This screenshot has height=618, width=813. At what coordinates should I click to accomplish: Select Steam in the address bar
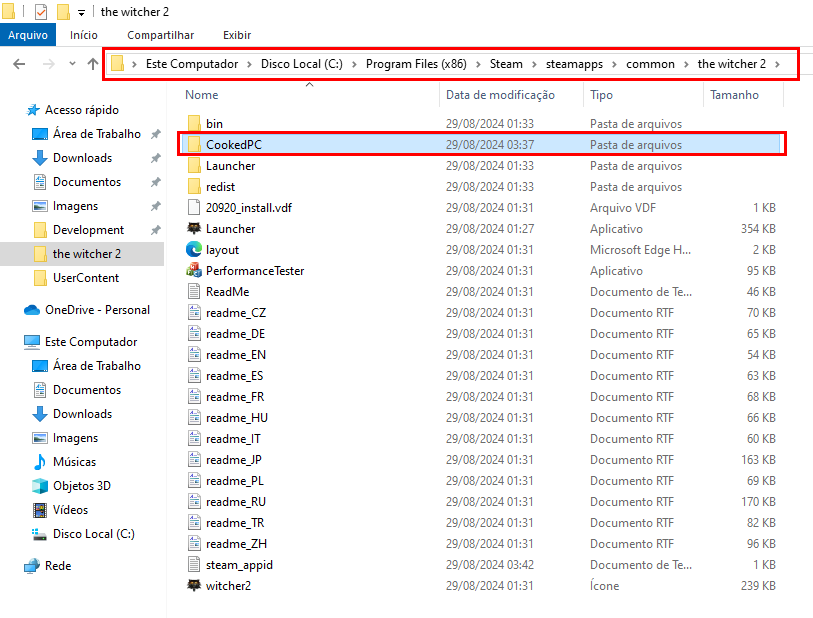point(506,64)
